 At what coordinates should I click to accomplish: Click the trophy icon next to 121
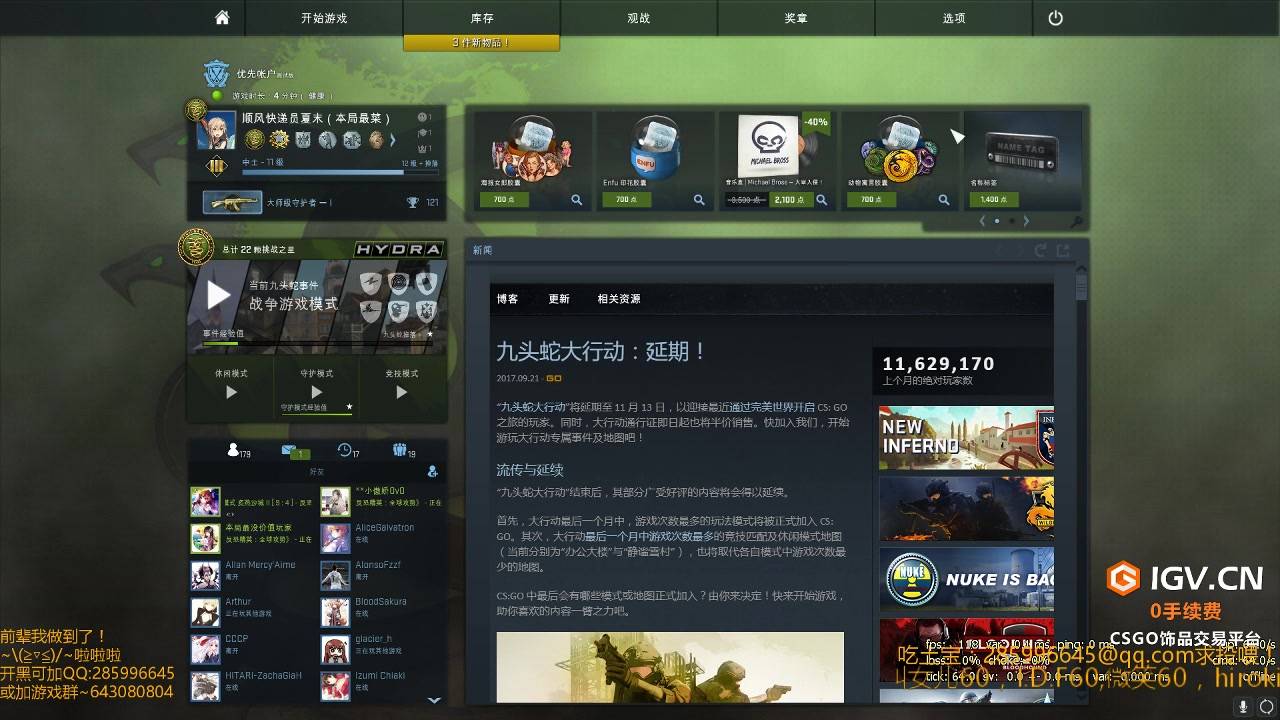(412, 203)
